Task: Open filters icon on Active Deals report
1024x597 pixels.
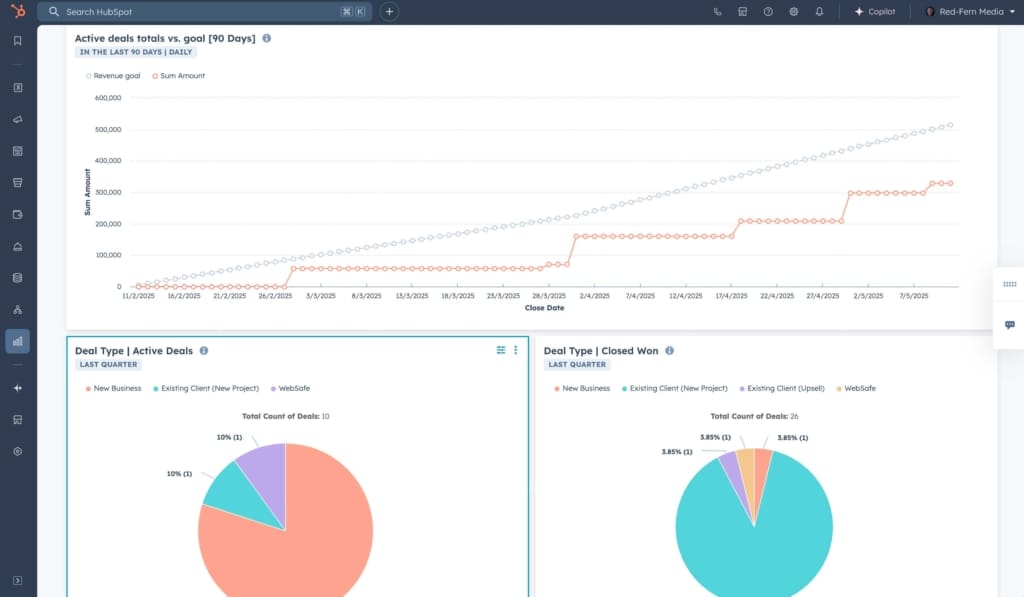Action: click(x=501, y=350)
